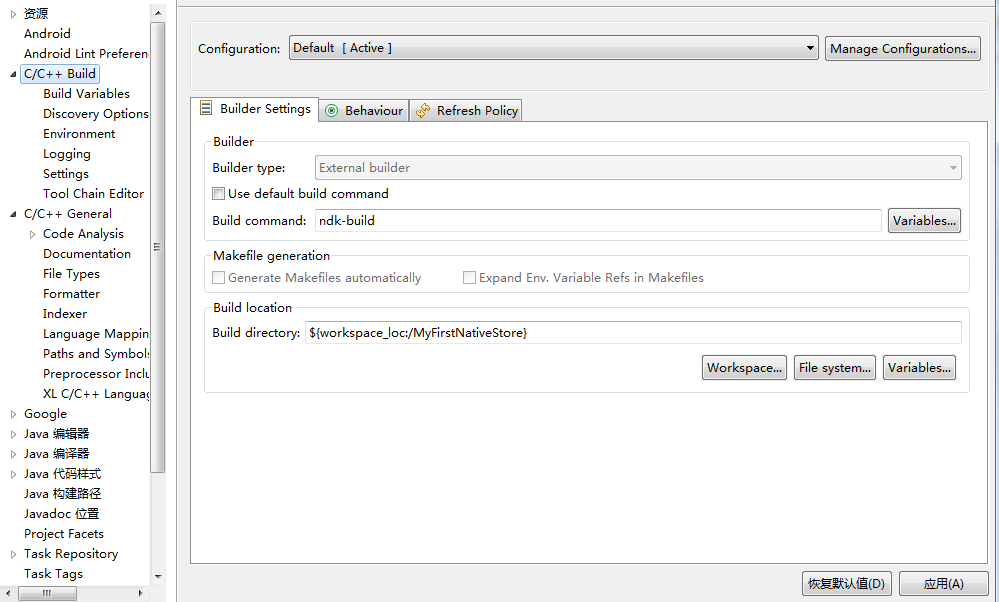Open the Configuration dropdown
Viewport: 999px width, 602px height.
click(554, 48)
